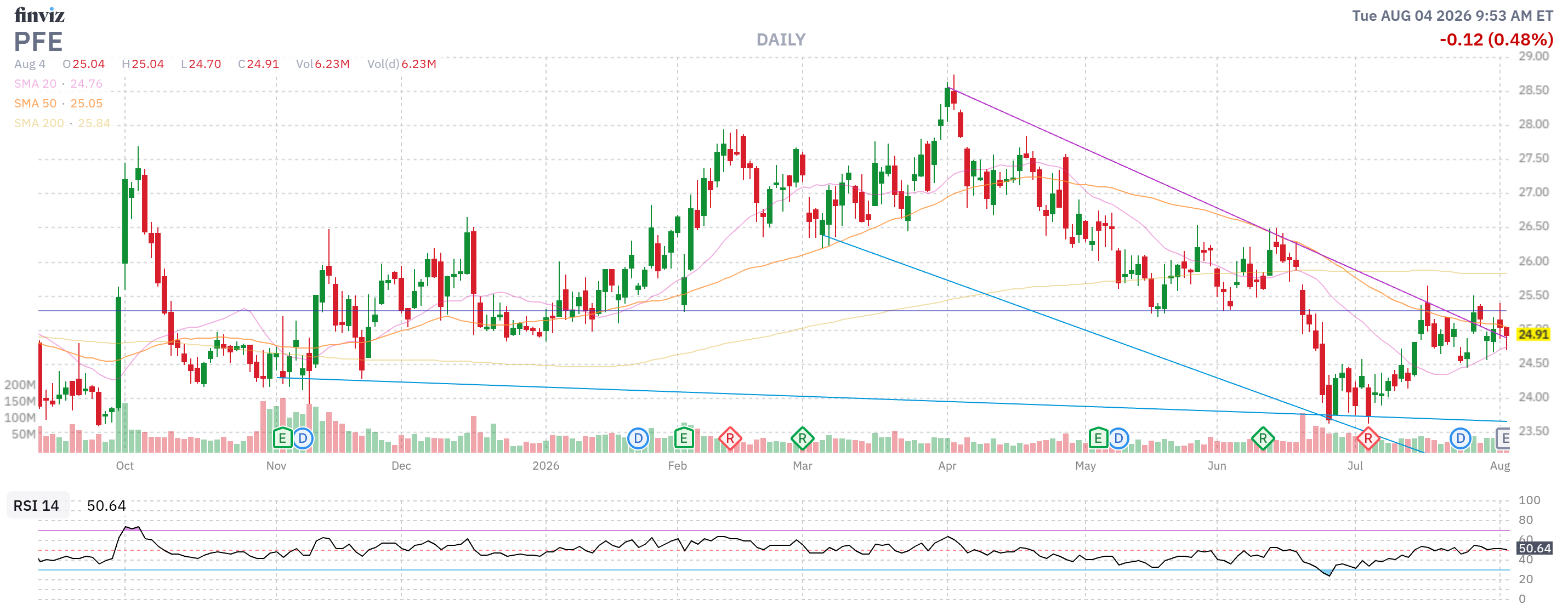This screenshot has width=1568, height=616.
Task: Click the yellow 24.91 current price tag
Action: [1533, 334]
